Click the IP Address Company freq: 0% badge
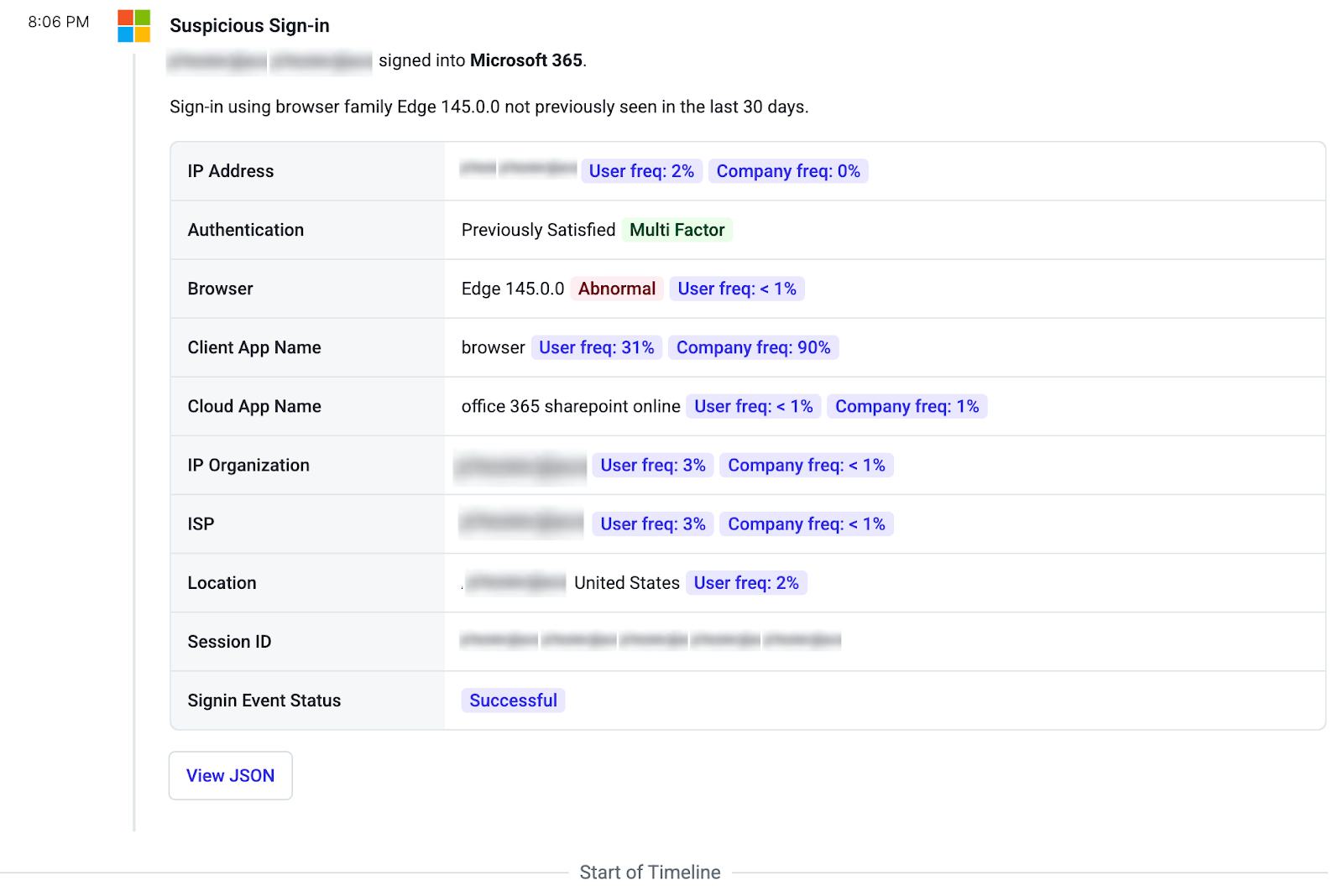Viewport: 1343px width, 896px height. pos(788,171)
